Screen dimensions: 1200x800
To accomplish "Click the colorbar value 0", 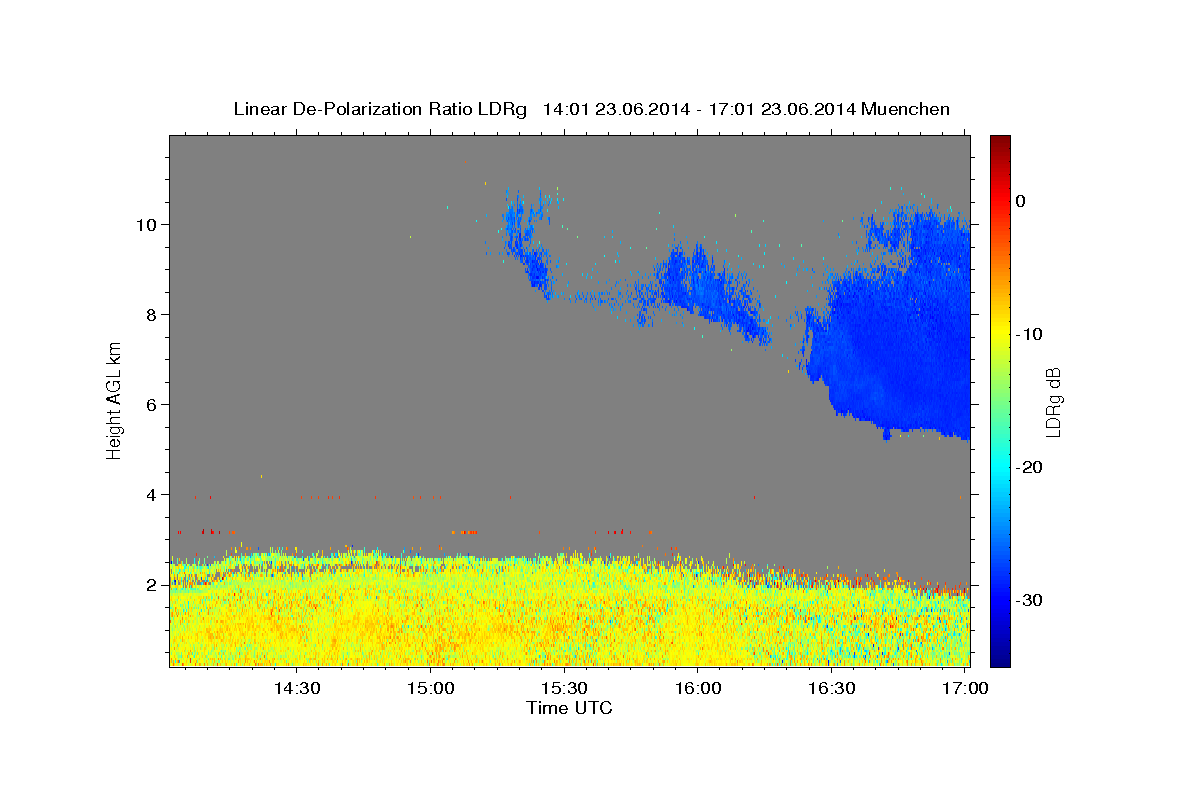I will pyautogui.click(x=1020, y=201).
